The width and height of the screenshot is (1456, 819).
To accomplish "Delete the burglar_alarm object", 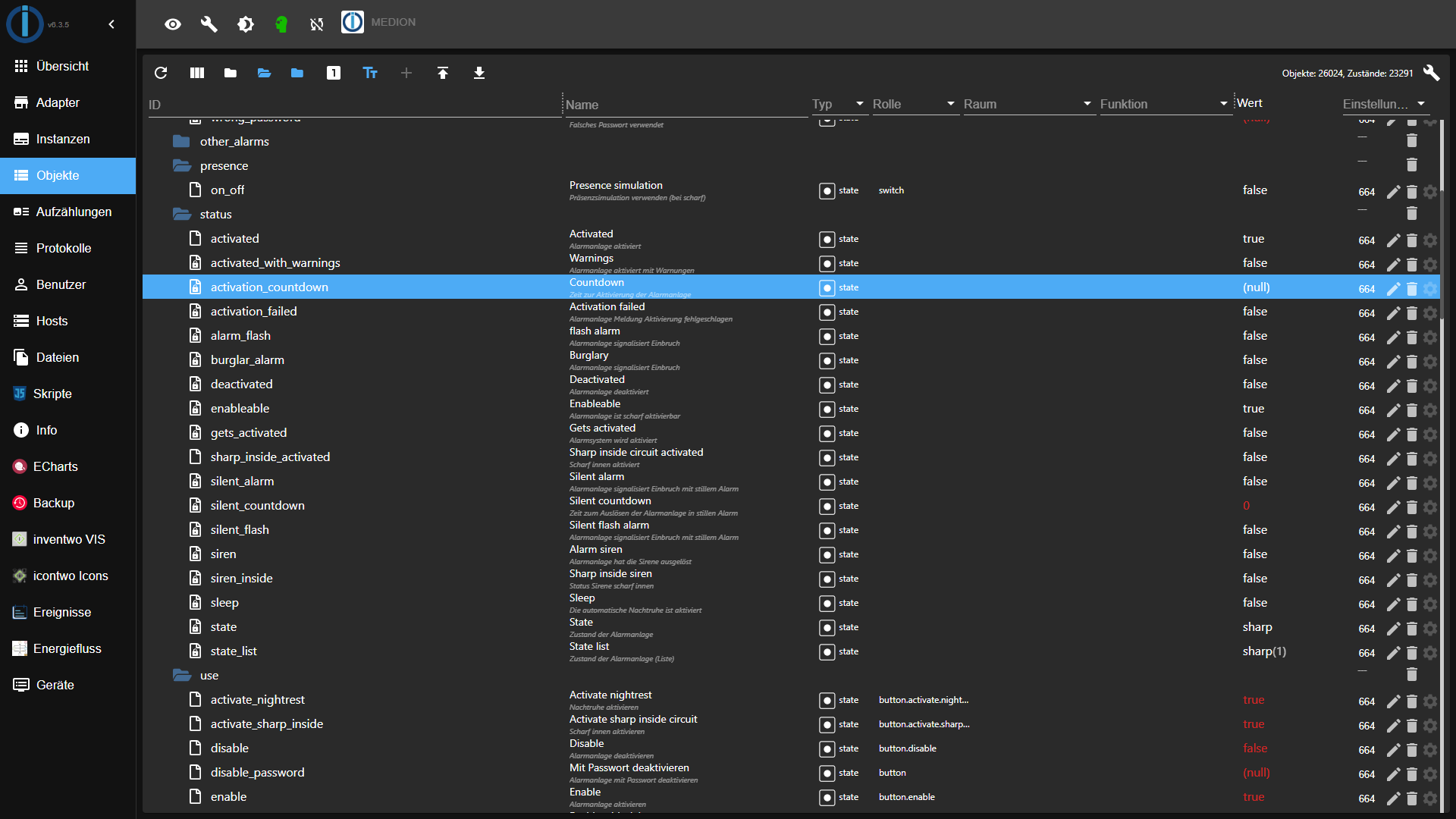I will click(1412, 362).
